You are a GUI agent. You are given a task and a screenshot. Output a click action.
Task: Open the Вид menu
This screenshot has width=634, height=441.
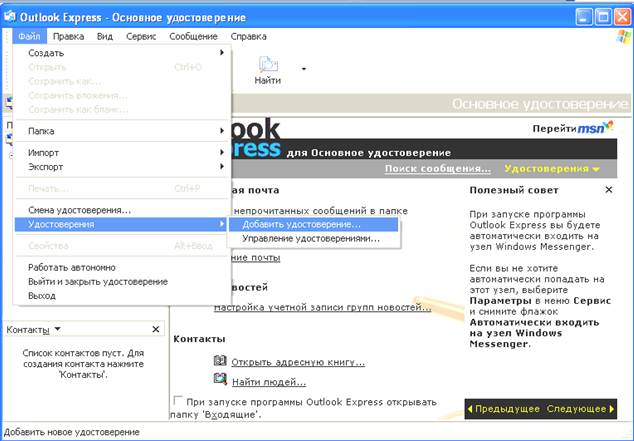[105, 36]
